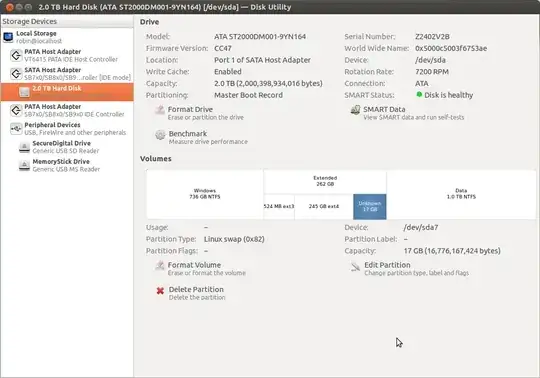
Task: Click the green SMART status indicator dot
Action: coord(419,94)
